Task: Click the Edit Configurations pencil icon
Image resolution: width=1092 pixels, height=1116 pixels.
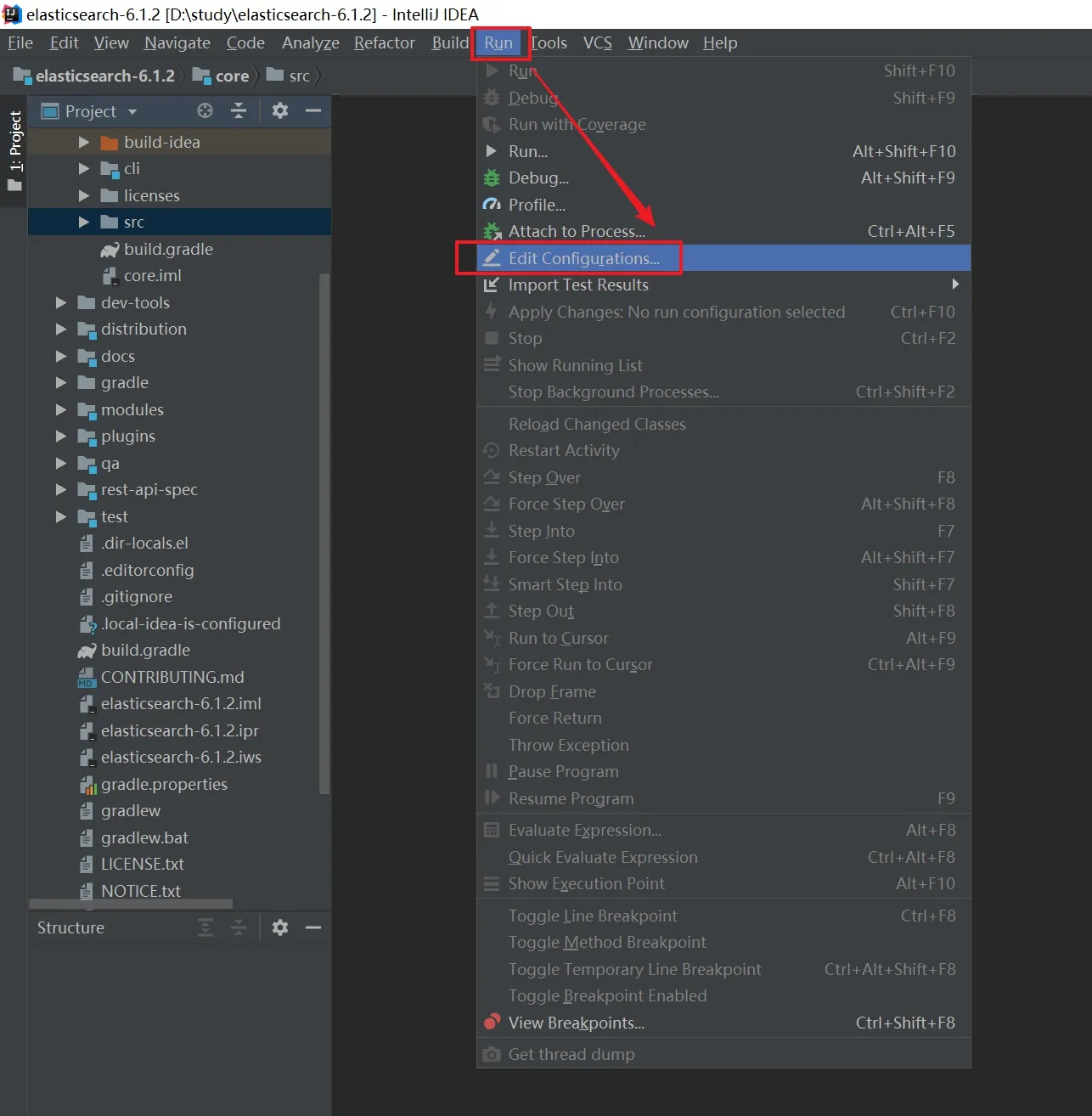Action: pos(492,258)
